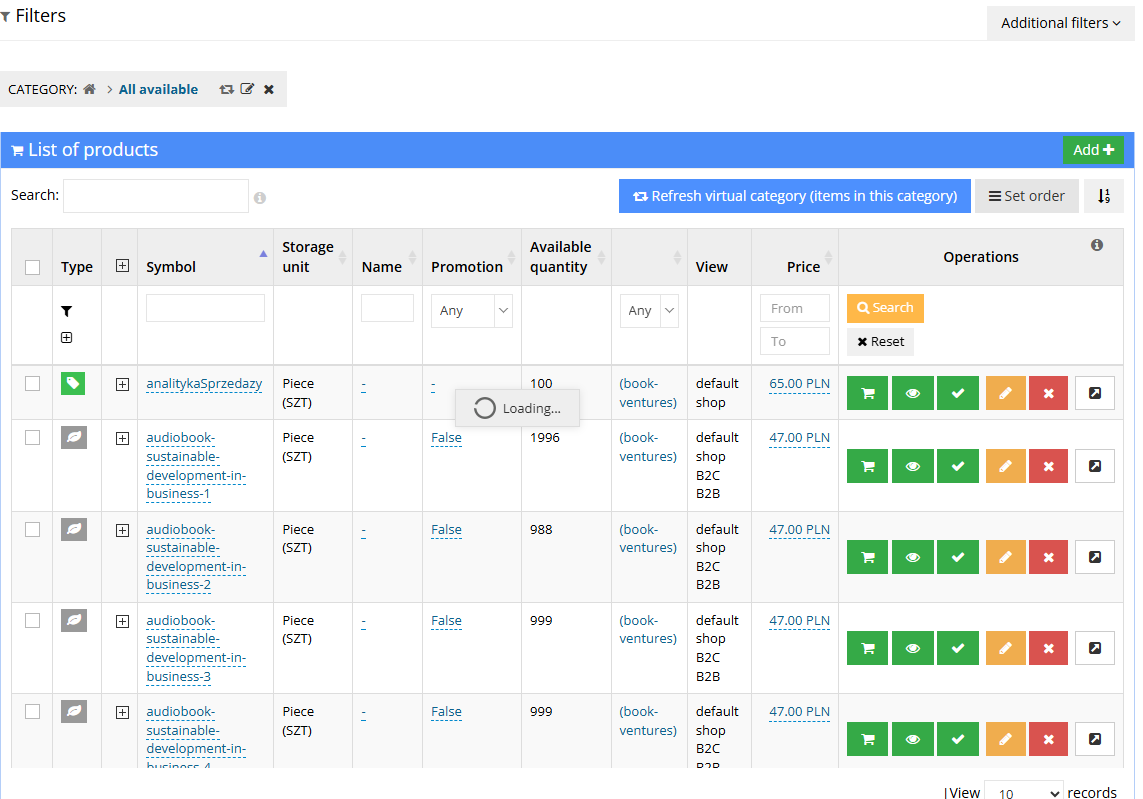Click Refresh virtual category button

[795, 196]
